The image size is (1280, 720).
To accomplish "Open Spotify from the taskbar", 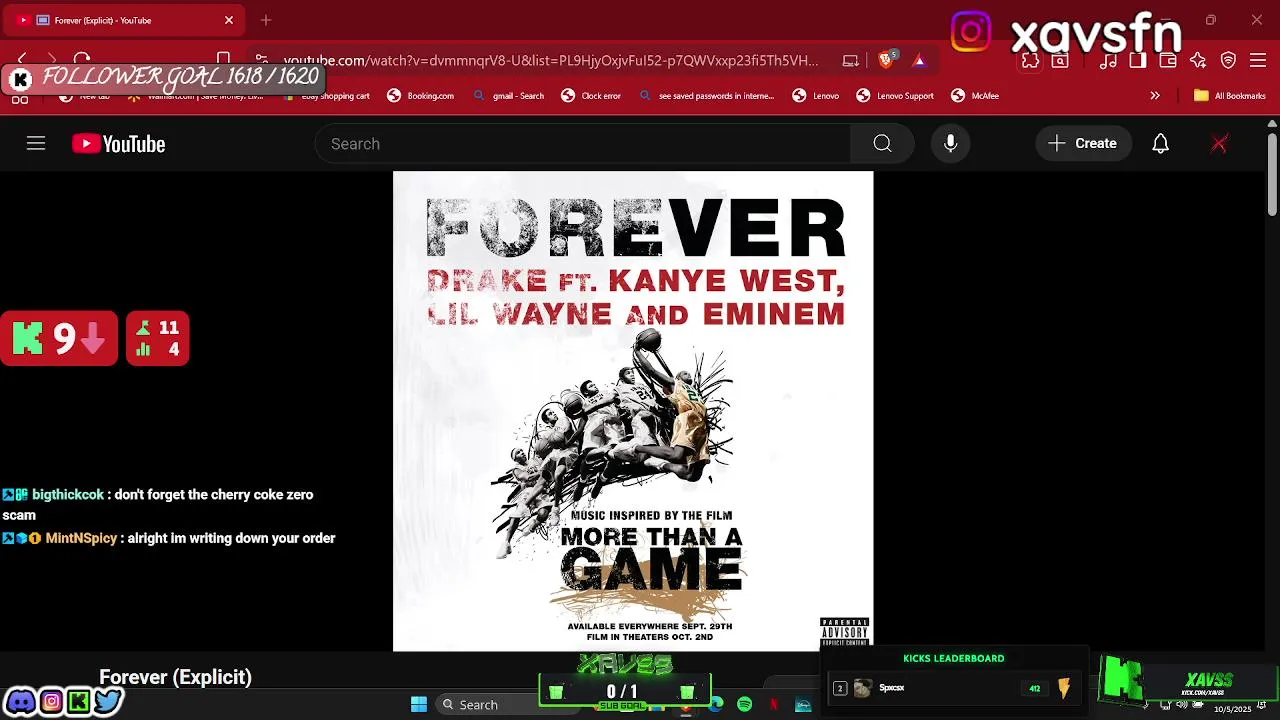I will click(745, 704).
